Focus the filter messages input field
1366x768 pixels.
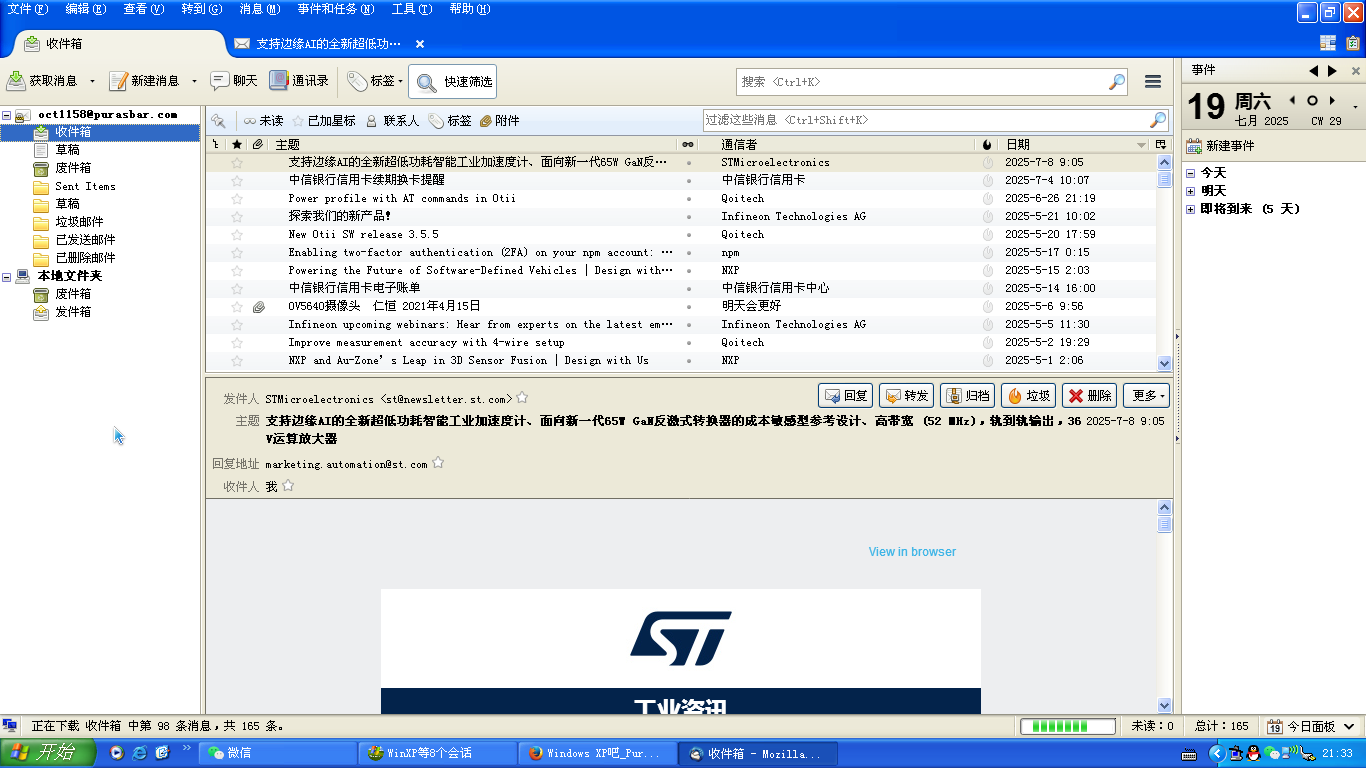click(x=936, y=120)
